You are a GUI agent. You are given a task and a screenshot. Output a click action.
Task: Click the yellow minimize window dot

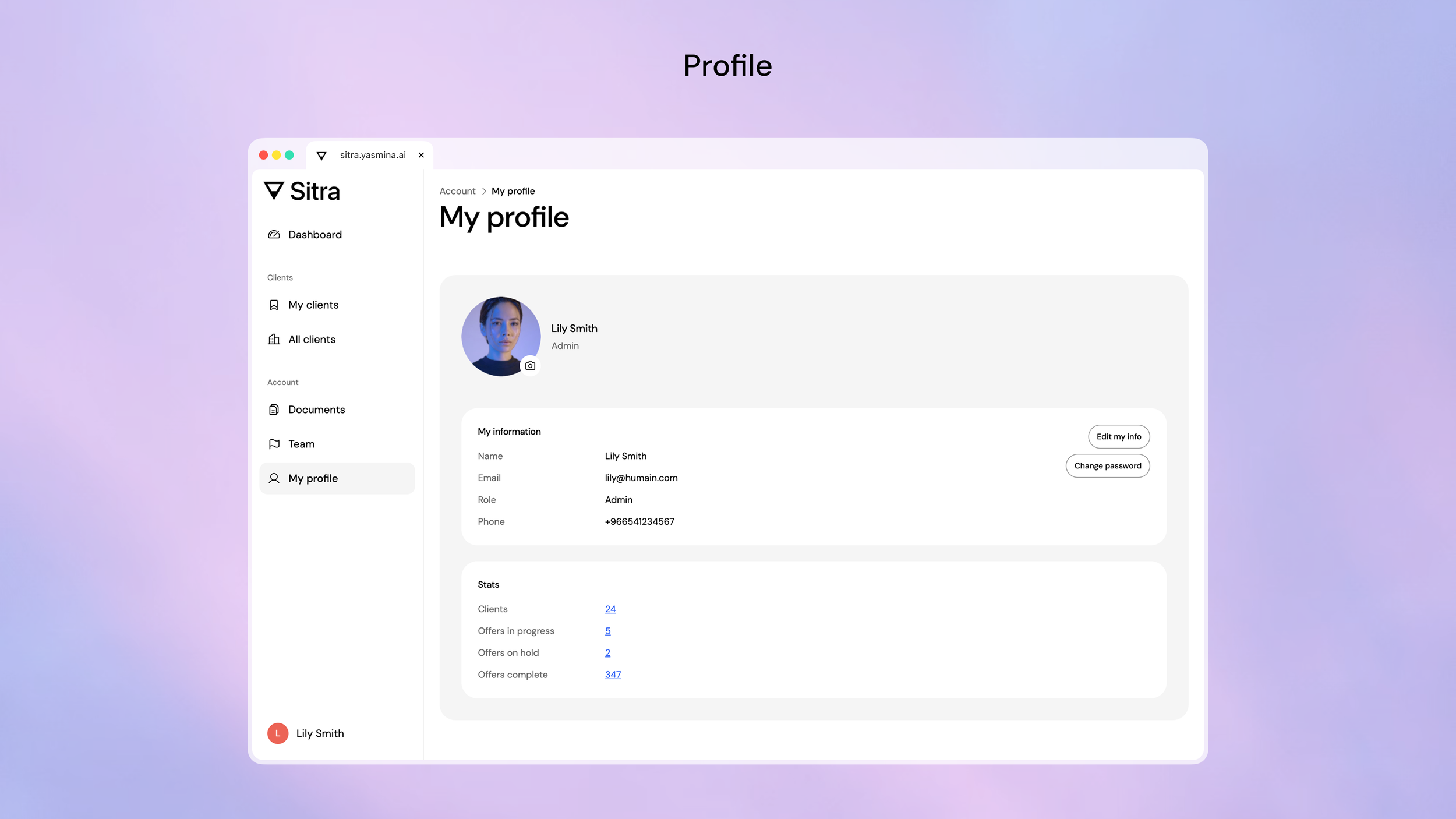tap(276, 155)
